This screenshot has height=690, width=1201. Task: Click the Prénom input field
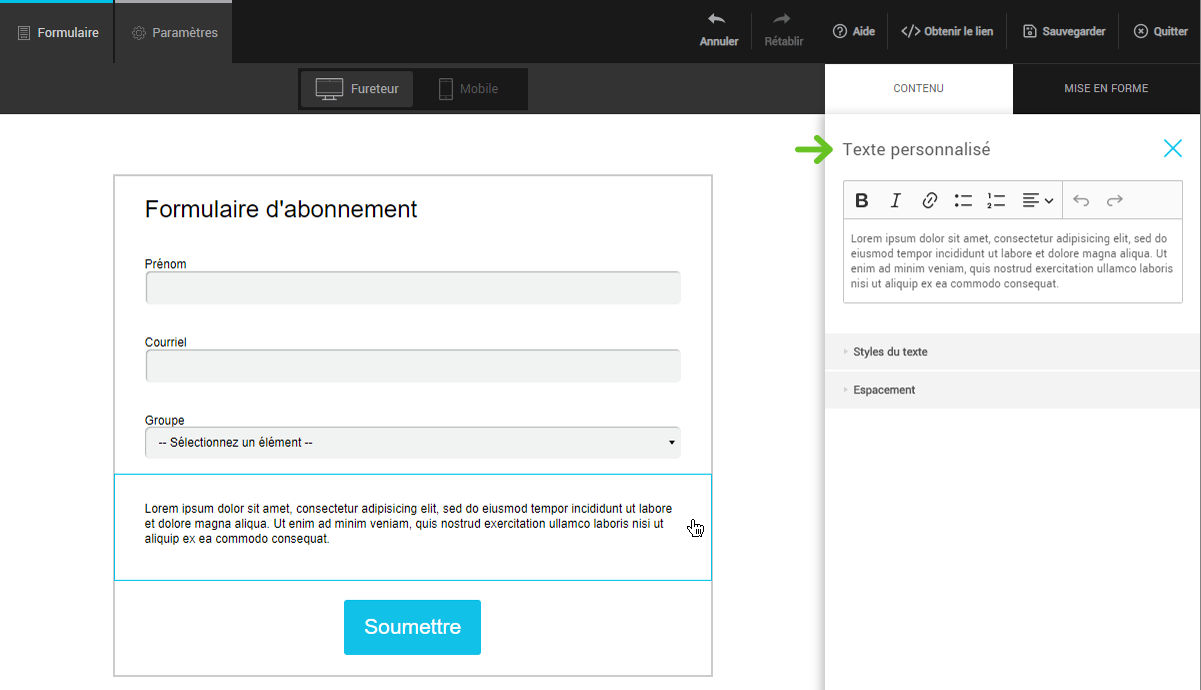(412, 288)
